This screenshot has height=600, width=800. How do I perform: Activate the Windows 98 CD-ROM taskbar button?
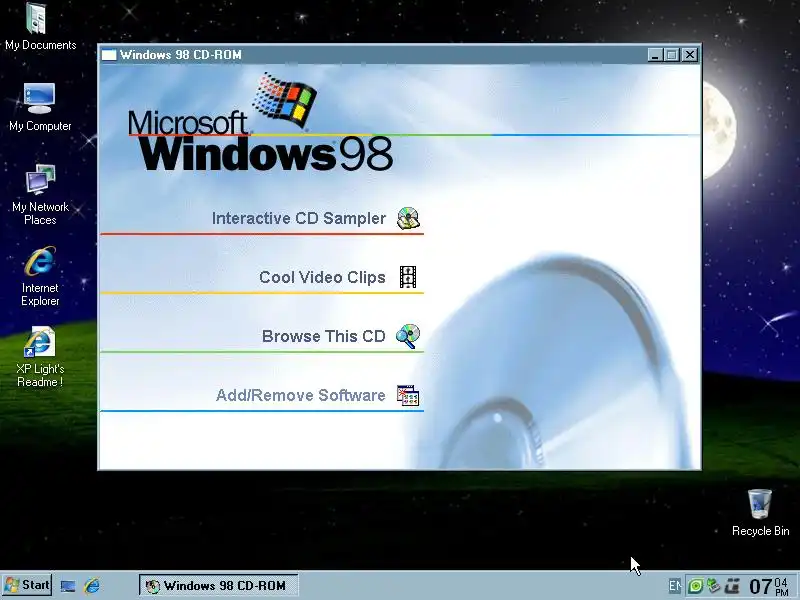218,585
